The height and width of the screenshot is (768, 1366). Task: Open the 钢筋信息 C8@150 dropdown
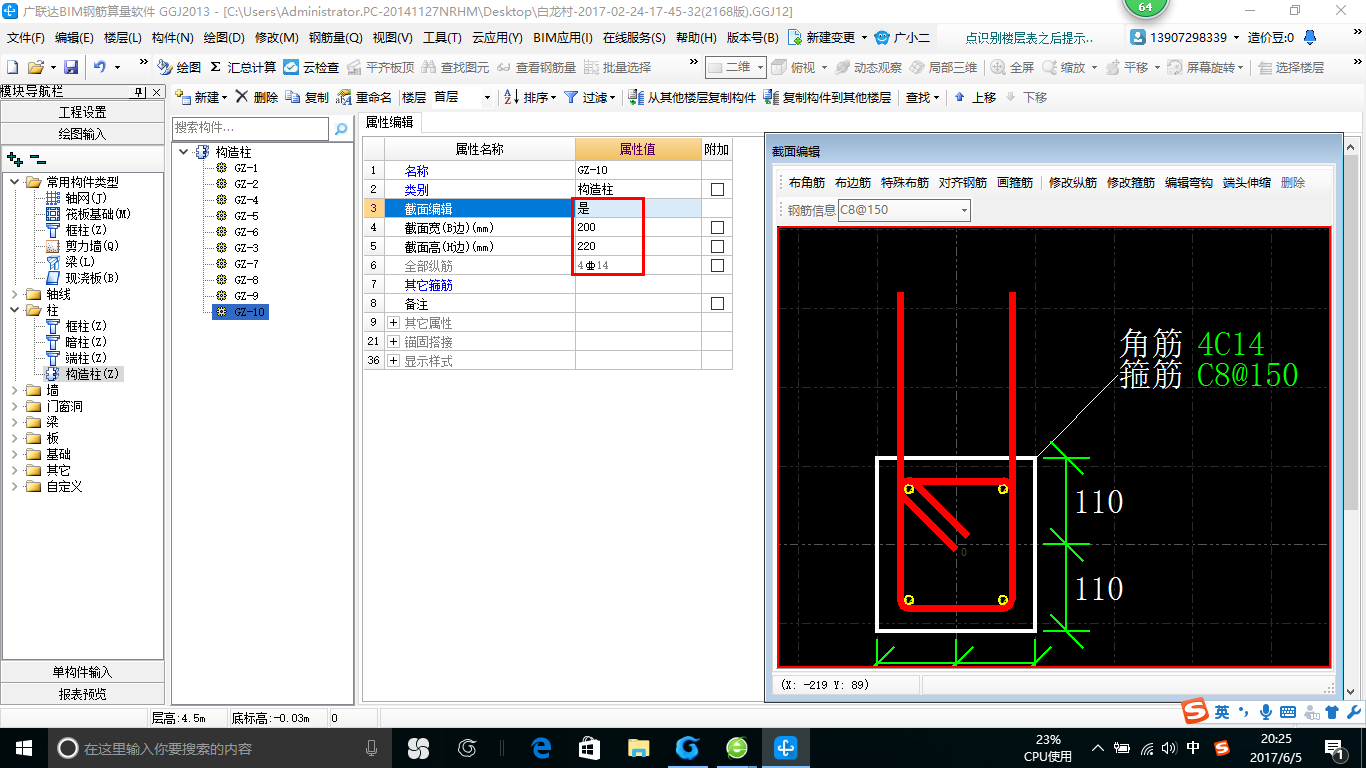pos(964,210)
